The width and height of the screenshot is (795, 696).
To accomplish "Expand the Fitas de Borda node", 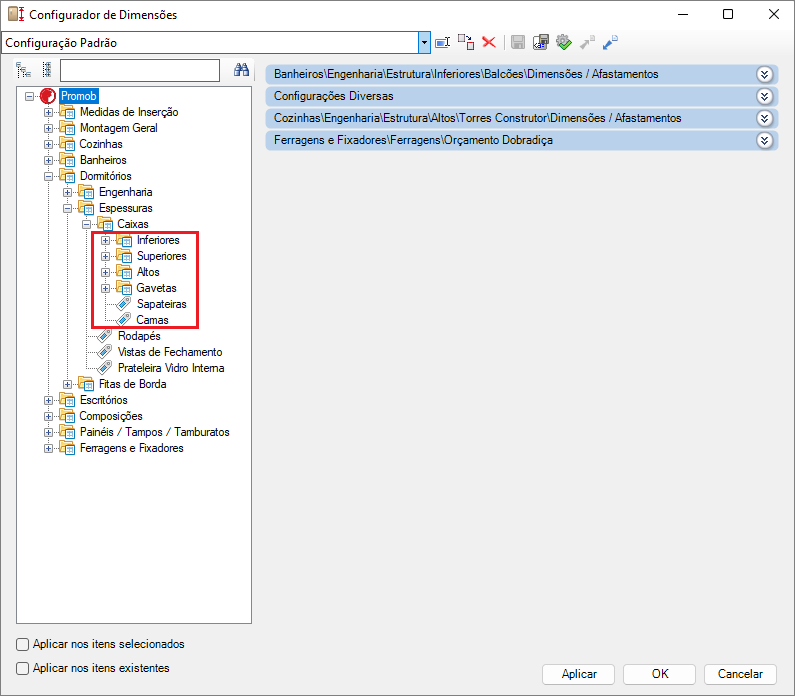I will (x=67, y=384).
